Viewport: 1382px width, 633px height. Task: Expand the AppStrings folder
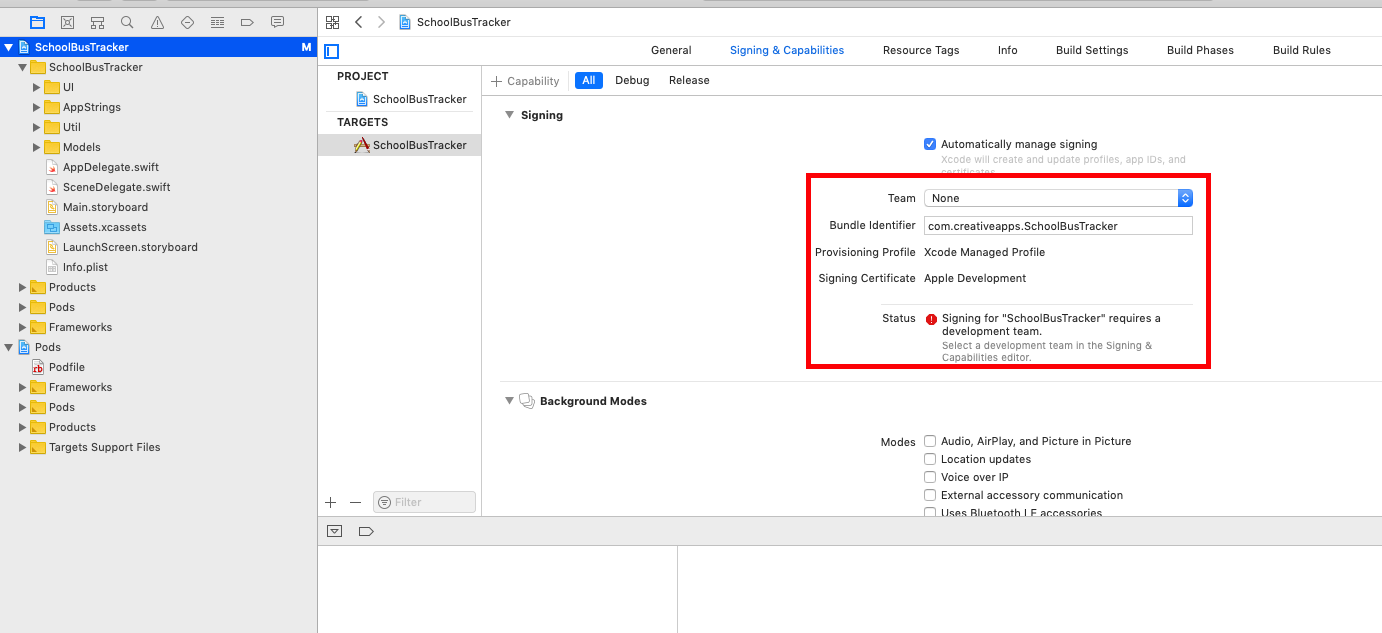point(37,107)
